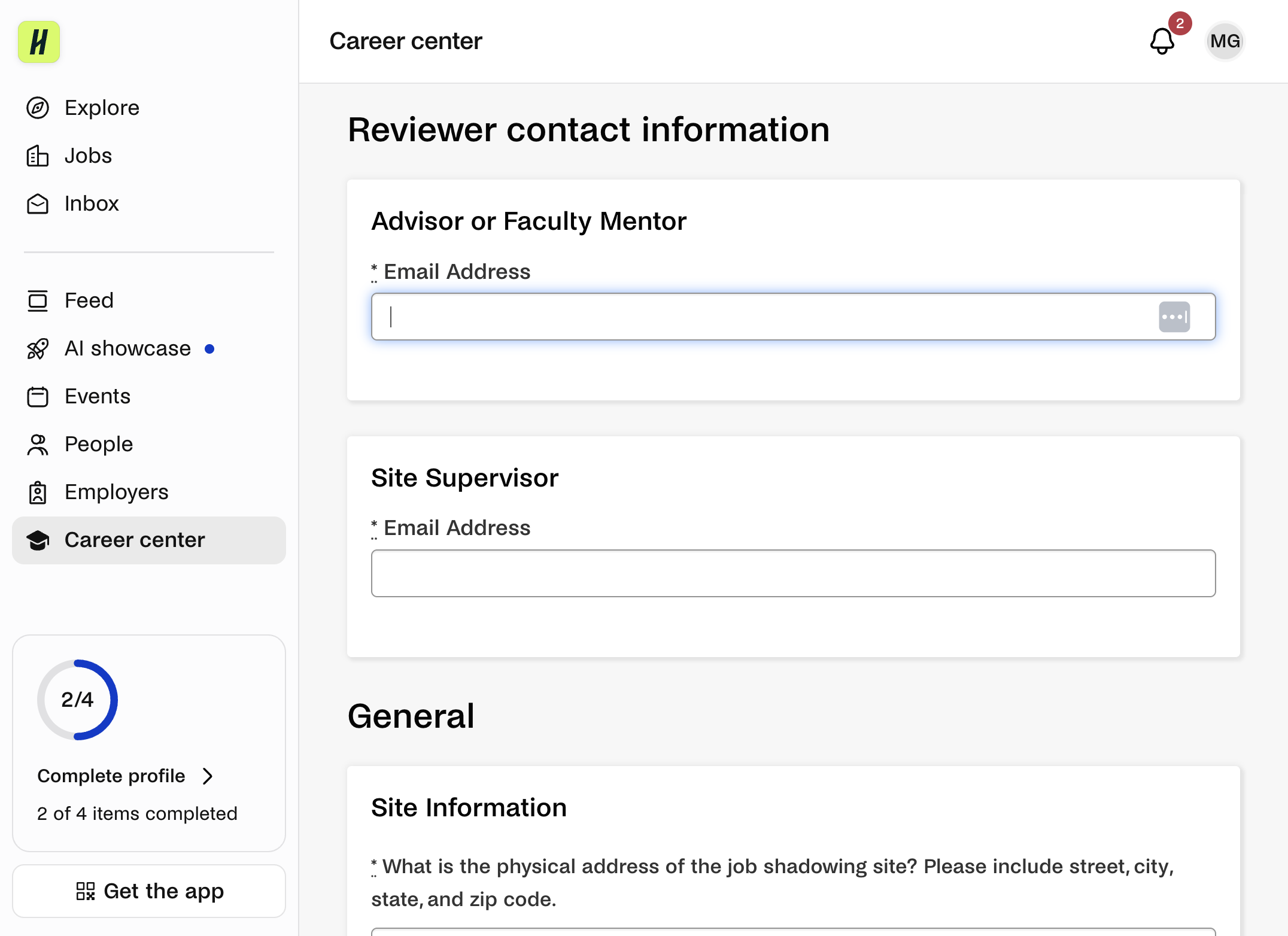
Task: Click the 'Reviewer contact information' heading
Action: pos(588,130)
